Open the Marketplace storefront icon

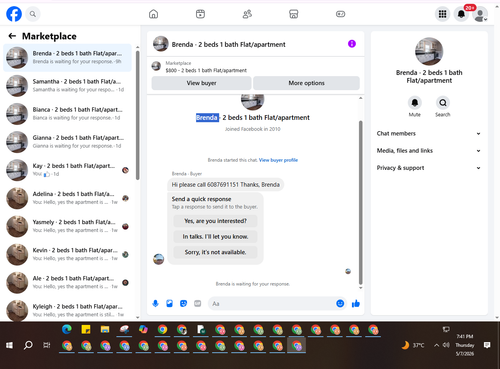[294, 14]
